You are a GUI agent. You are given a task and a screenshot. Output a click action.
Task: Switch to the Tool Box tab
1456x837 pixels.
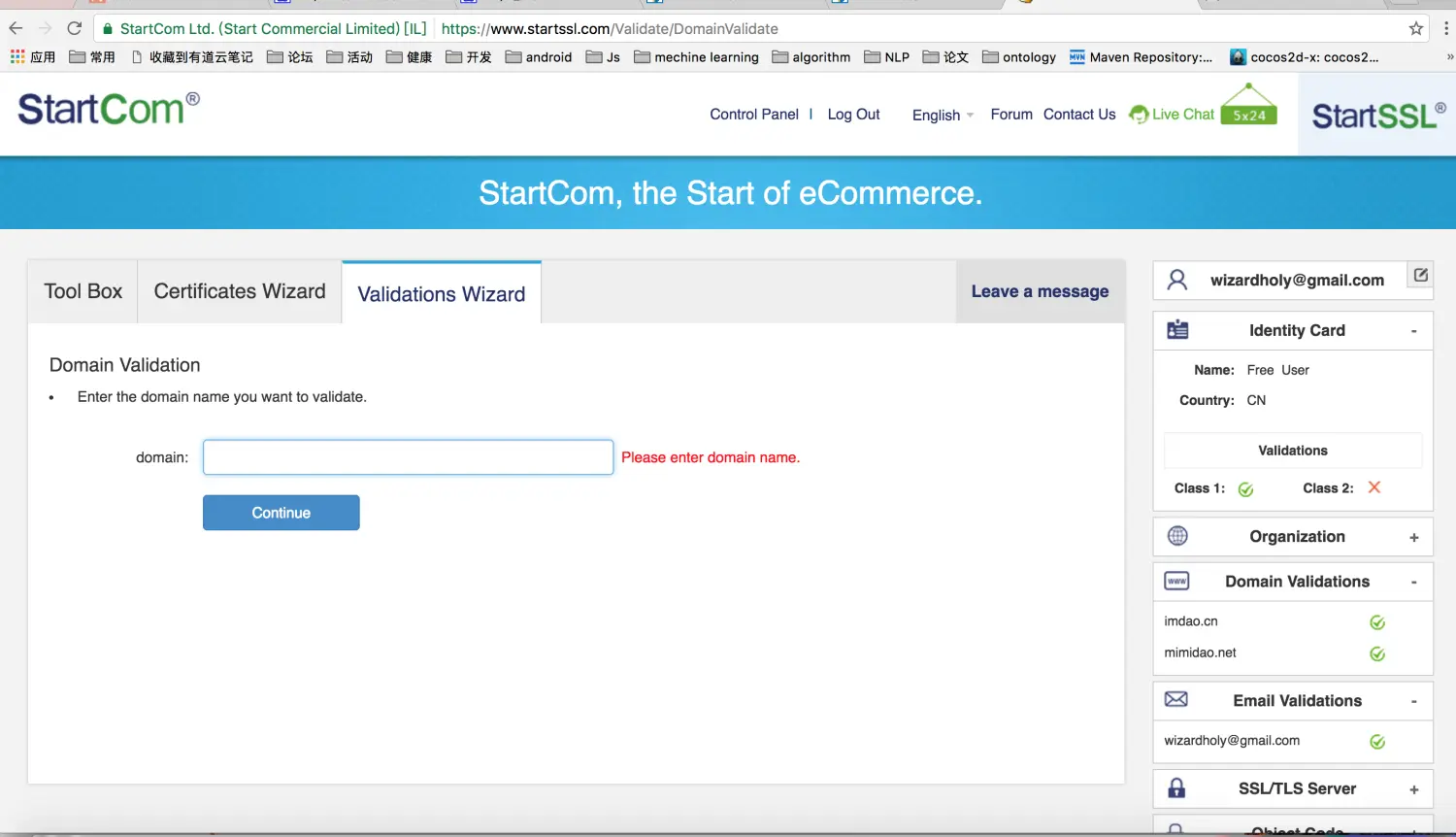[83, 291]
